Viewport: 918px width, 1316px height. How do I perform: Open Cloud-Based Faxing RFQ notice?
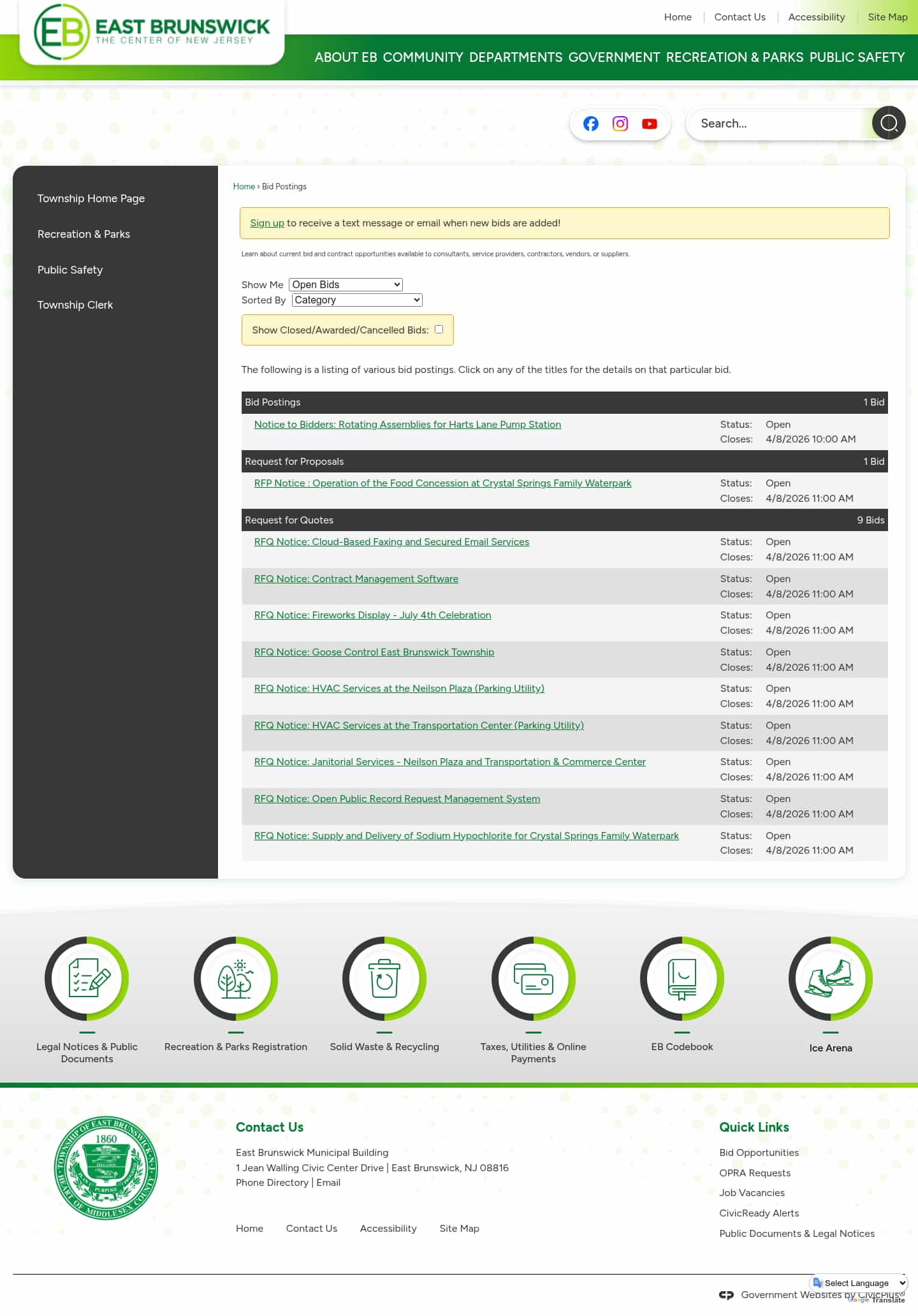pos(391,542)
